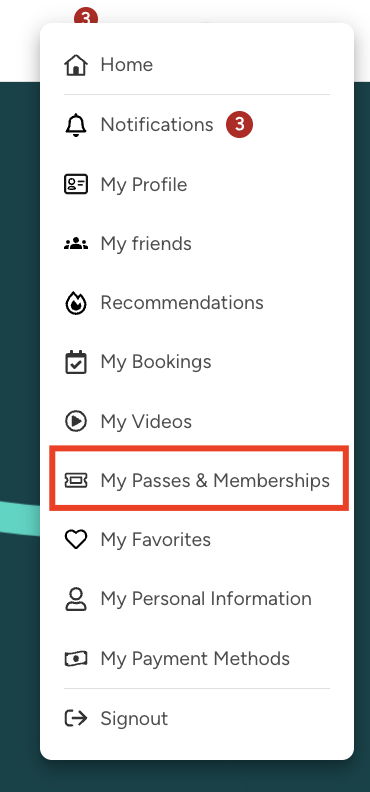
Task: Click the Signout arrow icon
Action: pos(76,718)
